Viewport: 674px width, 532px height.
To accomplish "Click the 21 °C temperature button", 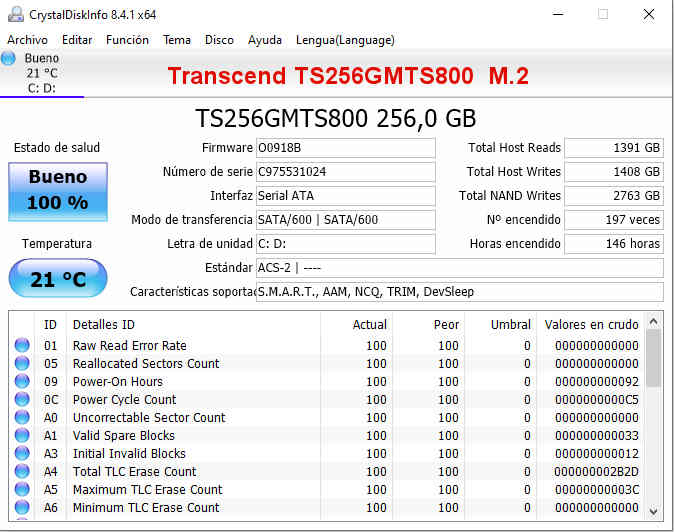I will (x=58, y=278).
